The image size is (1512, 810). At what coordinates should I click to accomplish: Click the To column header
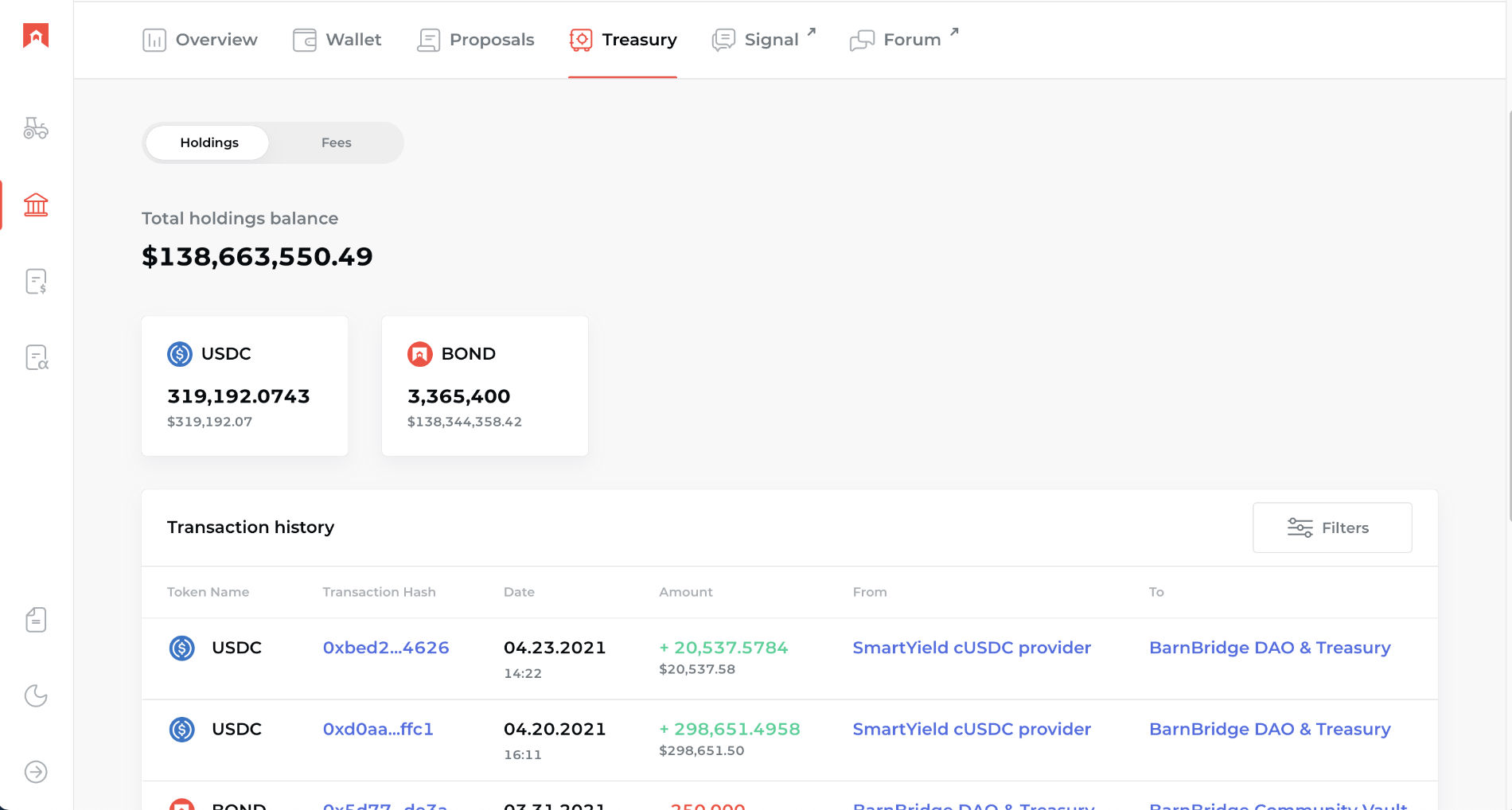(x=1156, y=592)
